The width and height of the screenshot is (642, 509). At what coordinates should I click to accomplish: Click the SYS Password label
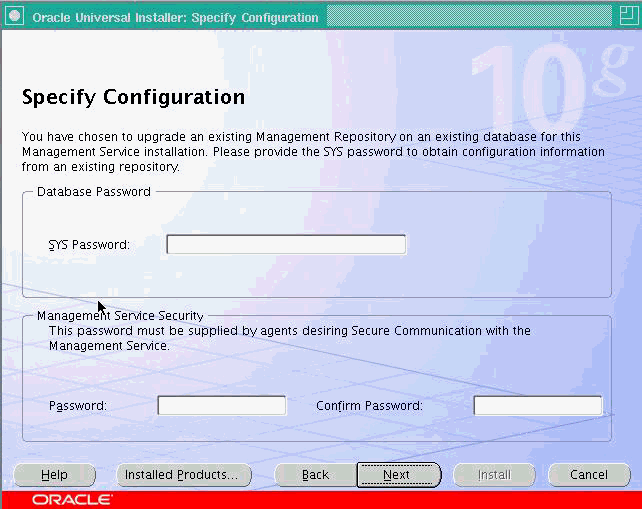[89, 245]
